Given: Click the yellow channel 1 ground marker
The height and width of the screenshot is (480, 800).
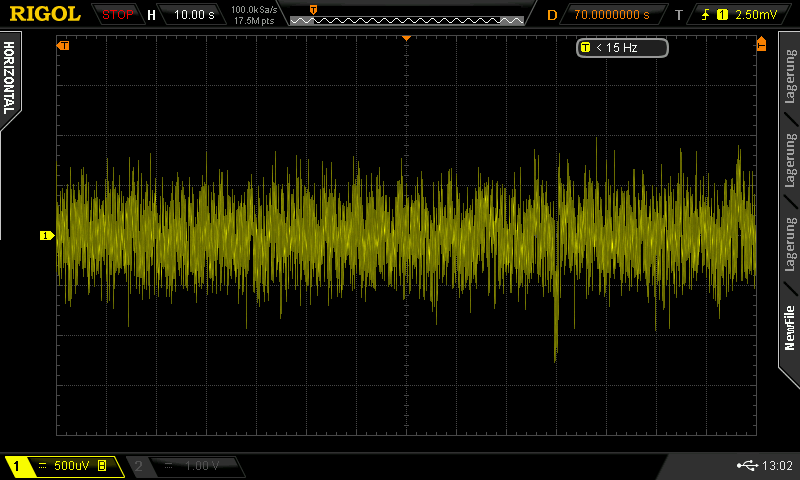Looking at the screenshot, I should 47,236.
